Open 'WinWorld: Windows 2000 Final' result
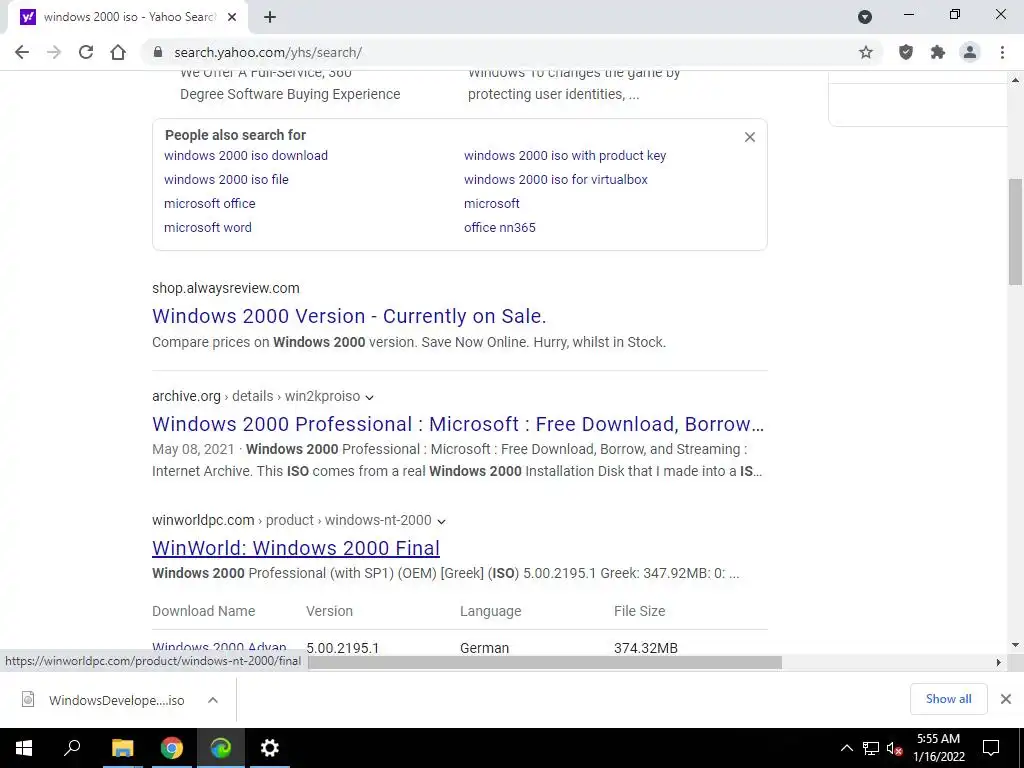The image size is (1024, 768). (x=296, y=548)
